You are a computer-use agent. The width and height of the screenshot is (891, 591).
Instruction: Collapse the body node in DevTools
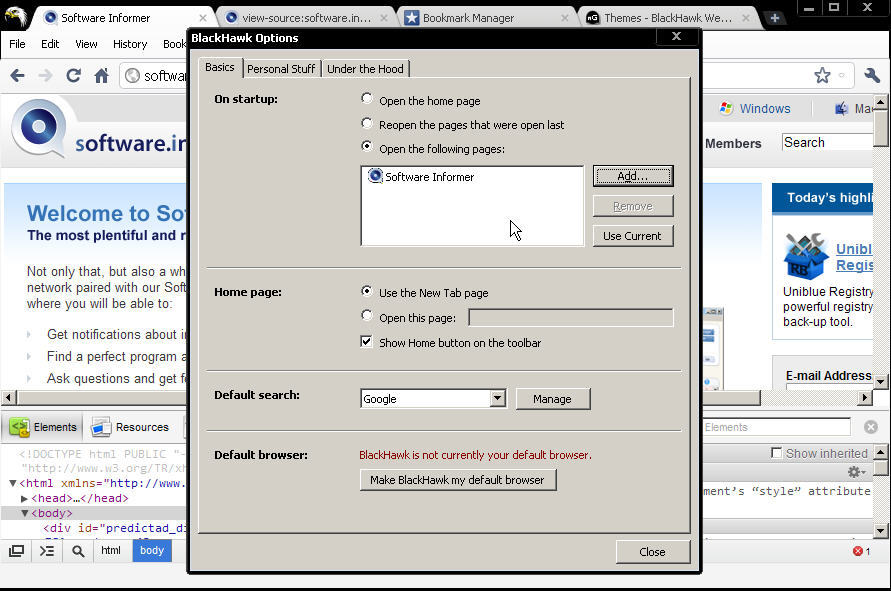coord(24,513)
